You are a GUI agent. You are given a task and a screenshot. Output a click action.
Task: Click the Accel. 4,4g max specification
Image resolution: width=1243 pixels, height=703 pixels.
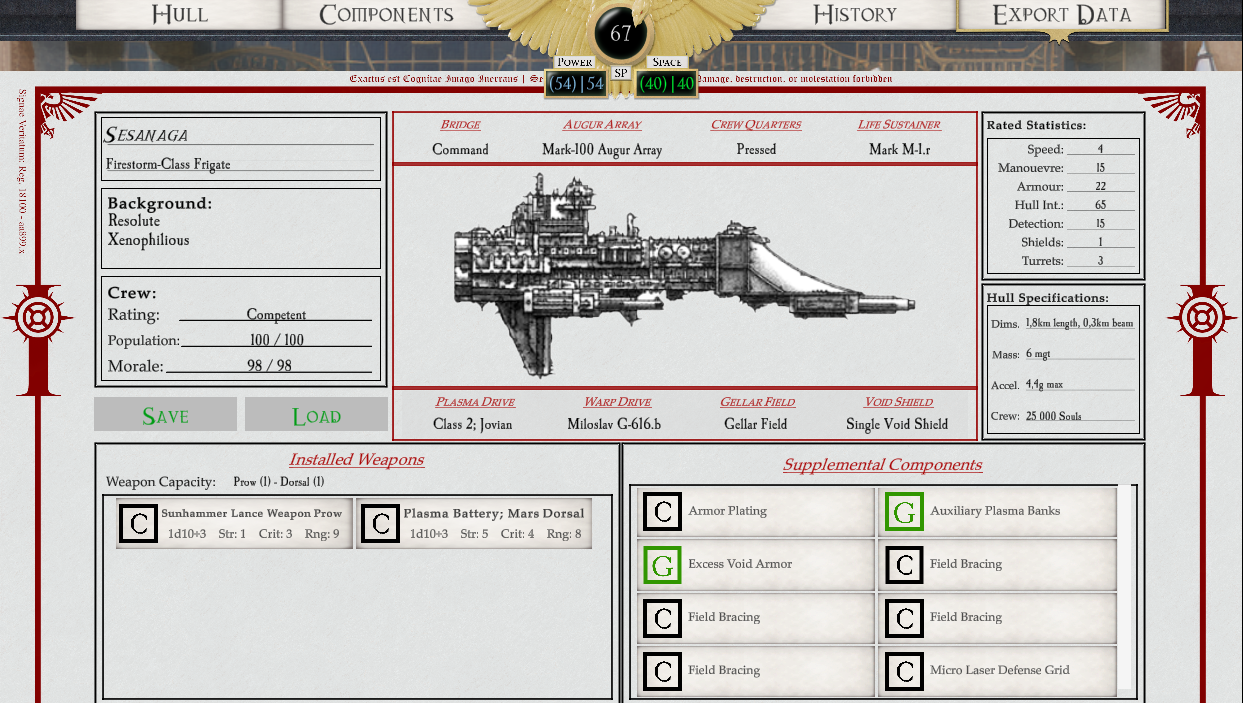(x=1080, y=385)
